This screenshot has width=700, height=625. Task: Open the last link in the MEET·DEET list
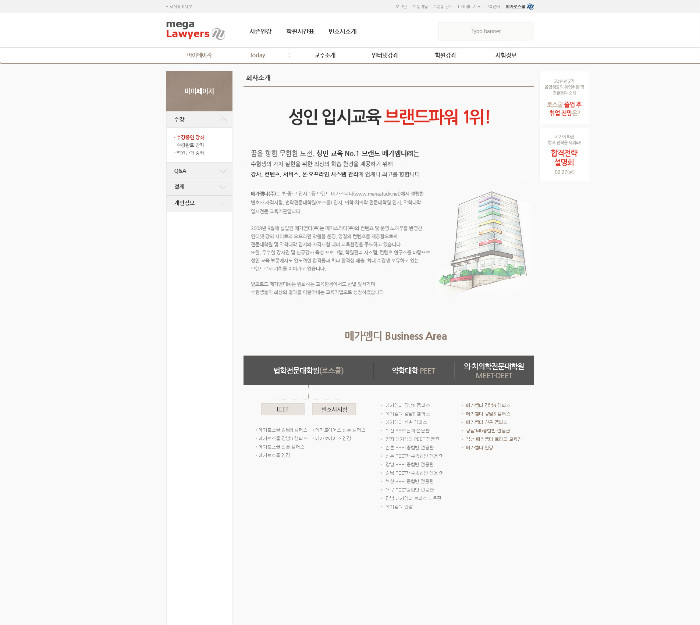click(x=478, y=447)
